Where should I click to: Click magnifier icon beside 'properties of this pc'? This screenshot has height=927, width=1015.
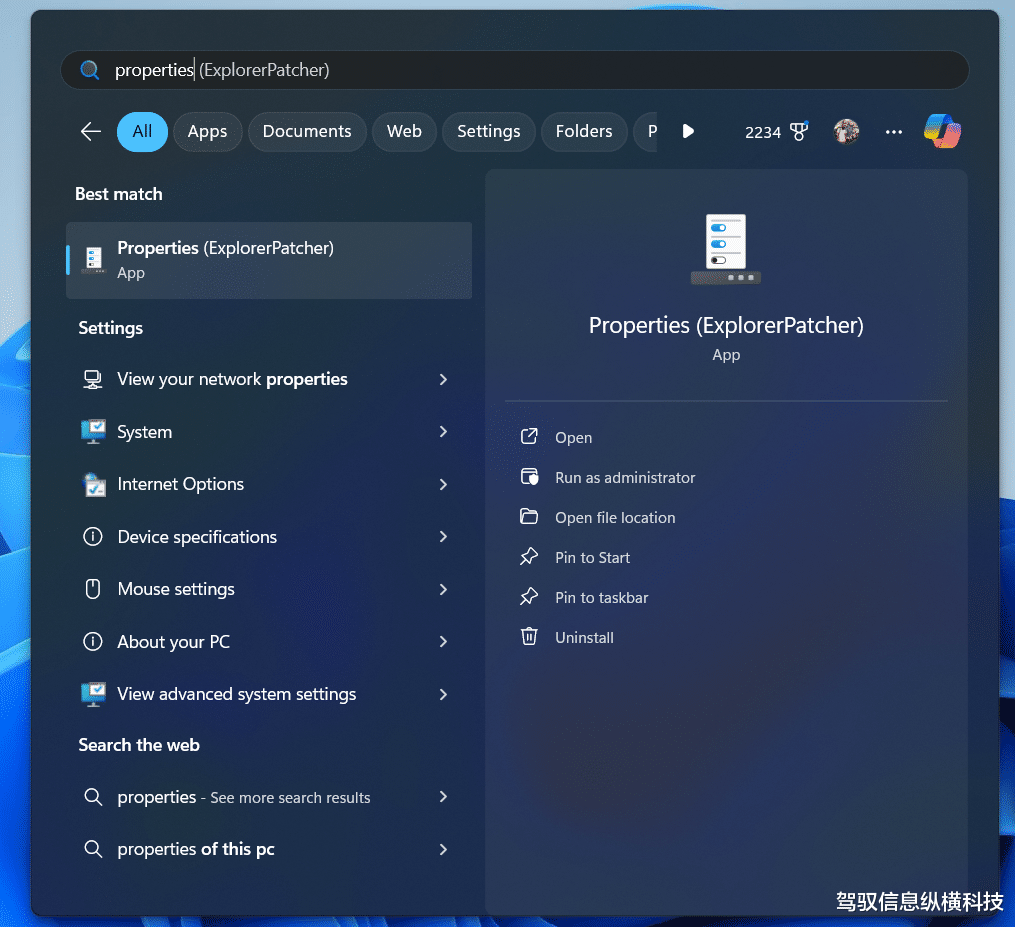coord(93,849)
